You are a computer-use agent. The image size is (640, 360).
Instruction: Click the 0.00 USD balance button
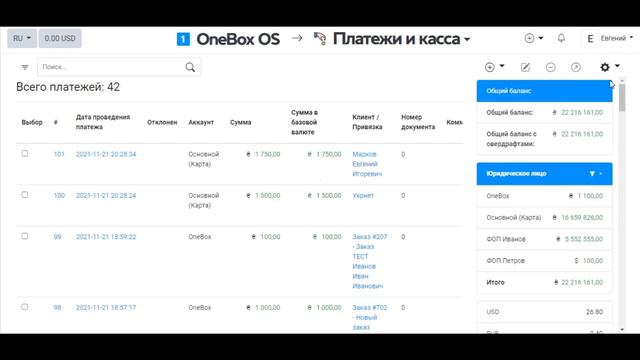(60, 38)
